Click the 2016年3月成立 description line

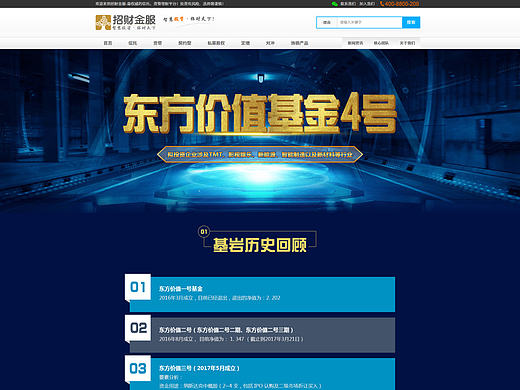point(220,298)
